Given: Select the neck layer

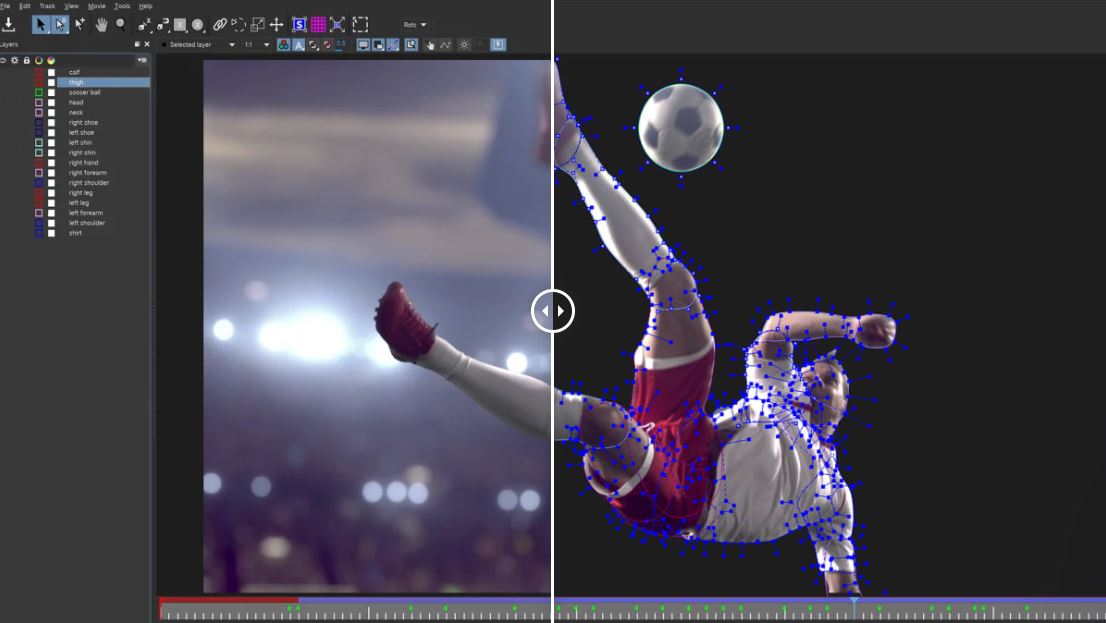Looking at the screenshot, I should coord(75,113).
